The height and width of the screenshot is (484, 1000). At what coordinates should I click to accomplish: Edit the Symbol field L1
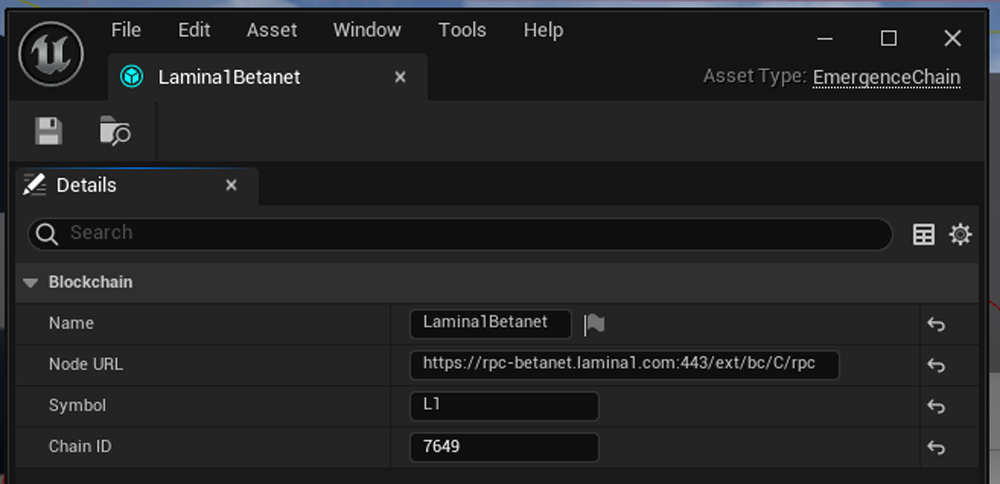[x=504, y=406]
